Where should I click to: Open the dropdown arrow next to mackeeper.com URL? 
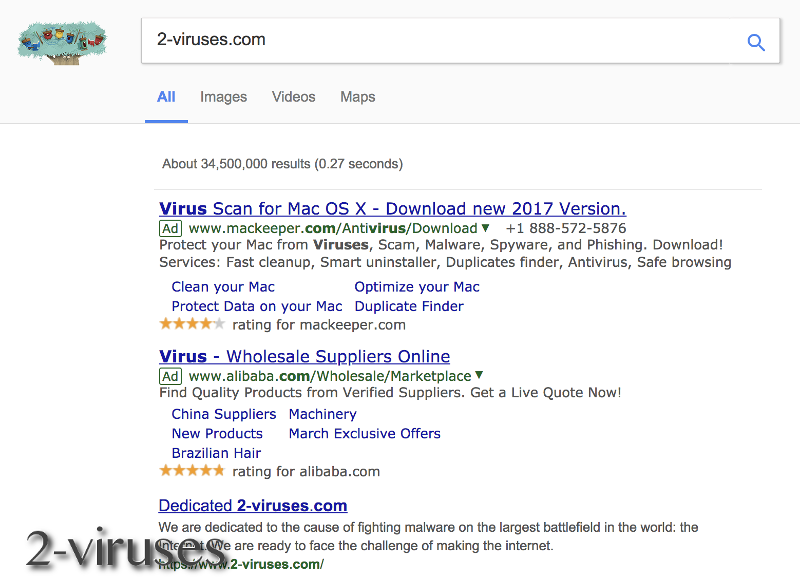point(487,228)
